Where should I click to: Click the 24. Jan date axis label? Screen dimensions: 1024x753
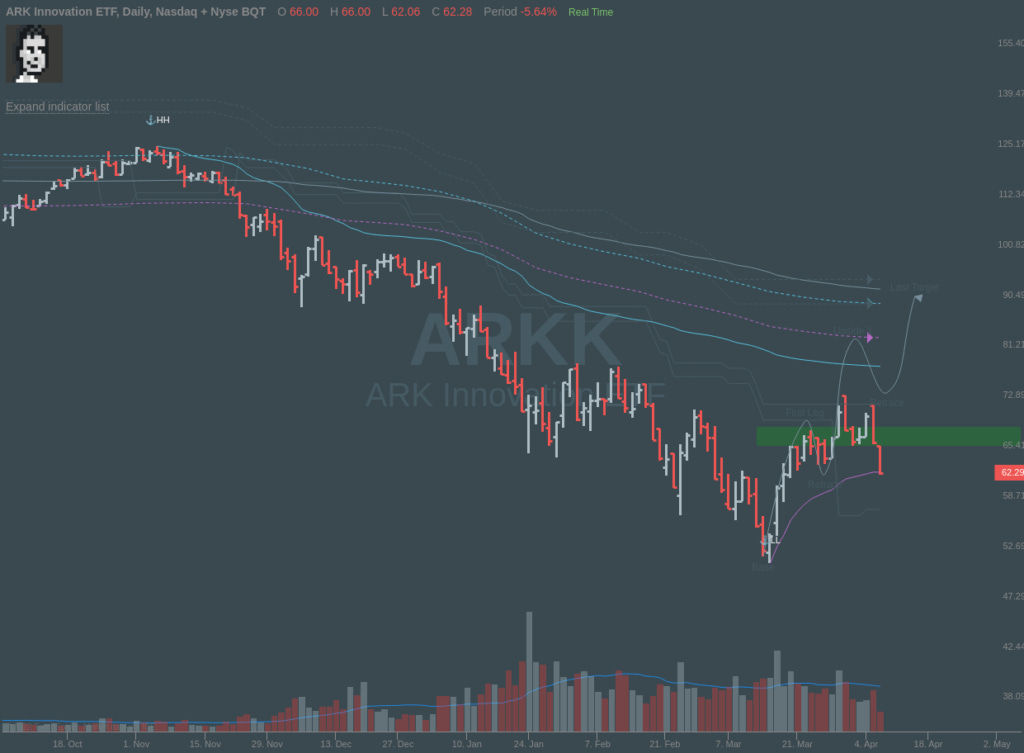point(528,744)
